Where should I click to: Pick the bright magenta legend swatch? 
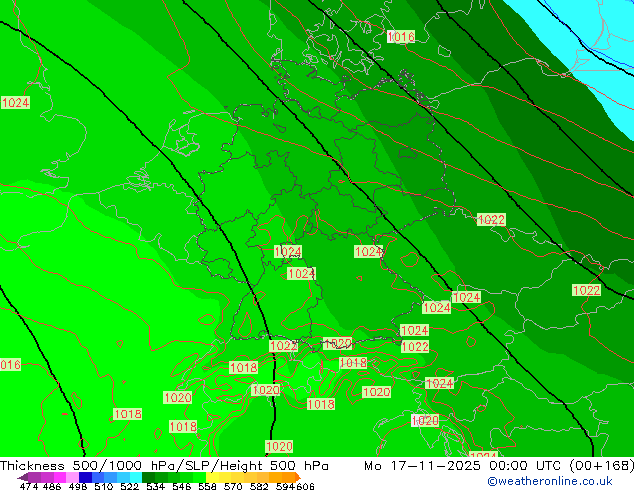(x=60, y=477)
